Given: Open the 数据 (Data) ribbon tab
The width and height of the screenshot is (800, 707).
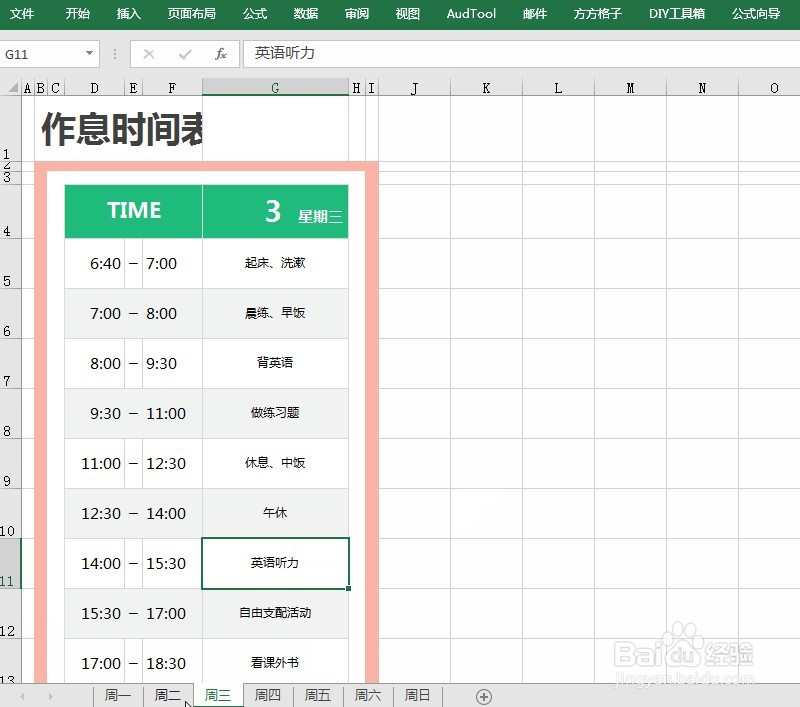Looking at the screenshot, I should [x=306, y=14].
